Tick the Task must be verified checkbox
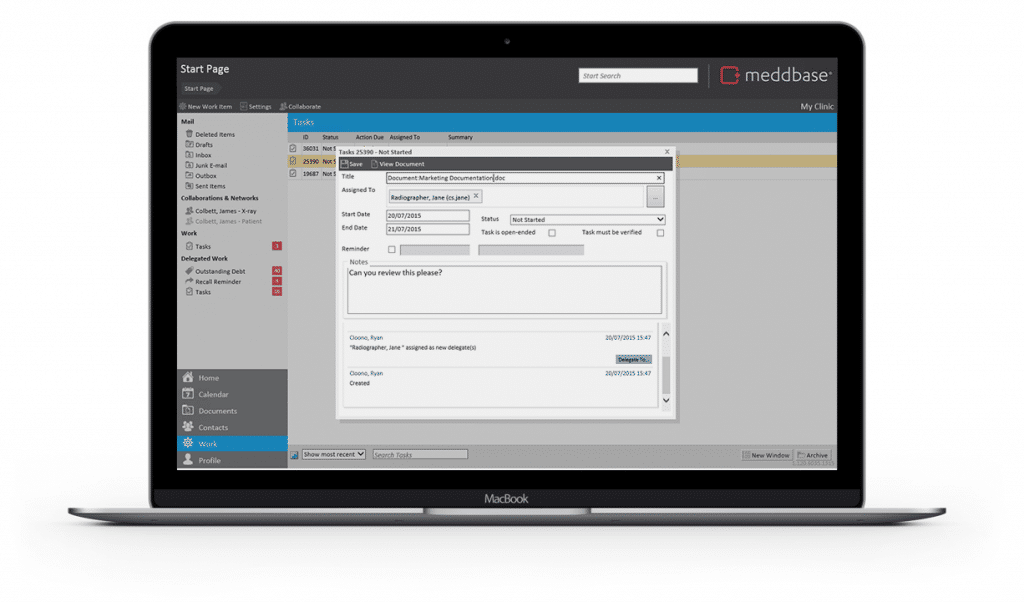The height and width of the screenshot is (602, 1024). pyautogui.click(x=660, y=232)
